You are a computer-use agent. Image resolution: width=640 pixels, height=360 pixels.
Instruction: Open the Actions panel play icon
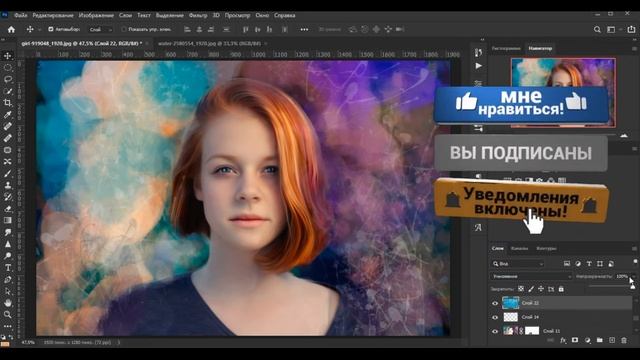click(478, 66)
